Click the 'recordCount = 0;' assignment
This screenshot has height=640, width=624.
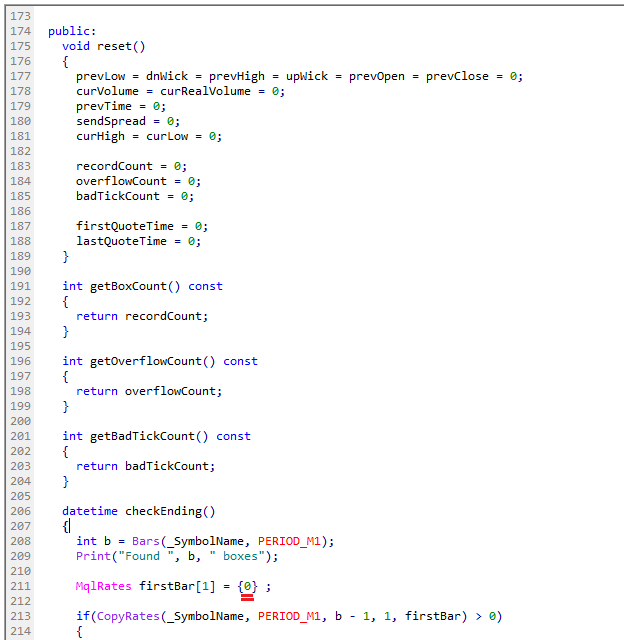pyautogui.click(x=131, y=167)
